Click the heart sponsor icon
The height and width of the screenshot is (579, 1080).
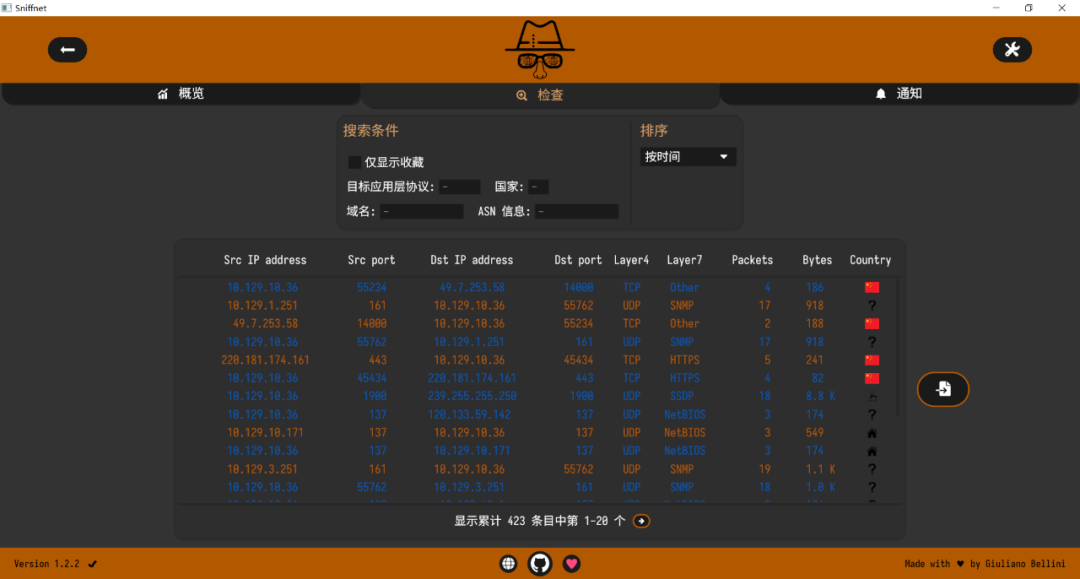click(x=571, y=563)
